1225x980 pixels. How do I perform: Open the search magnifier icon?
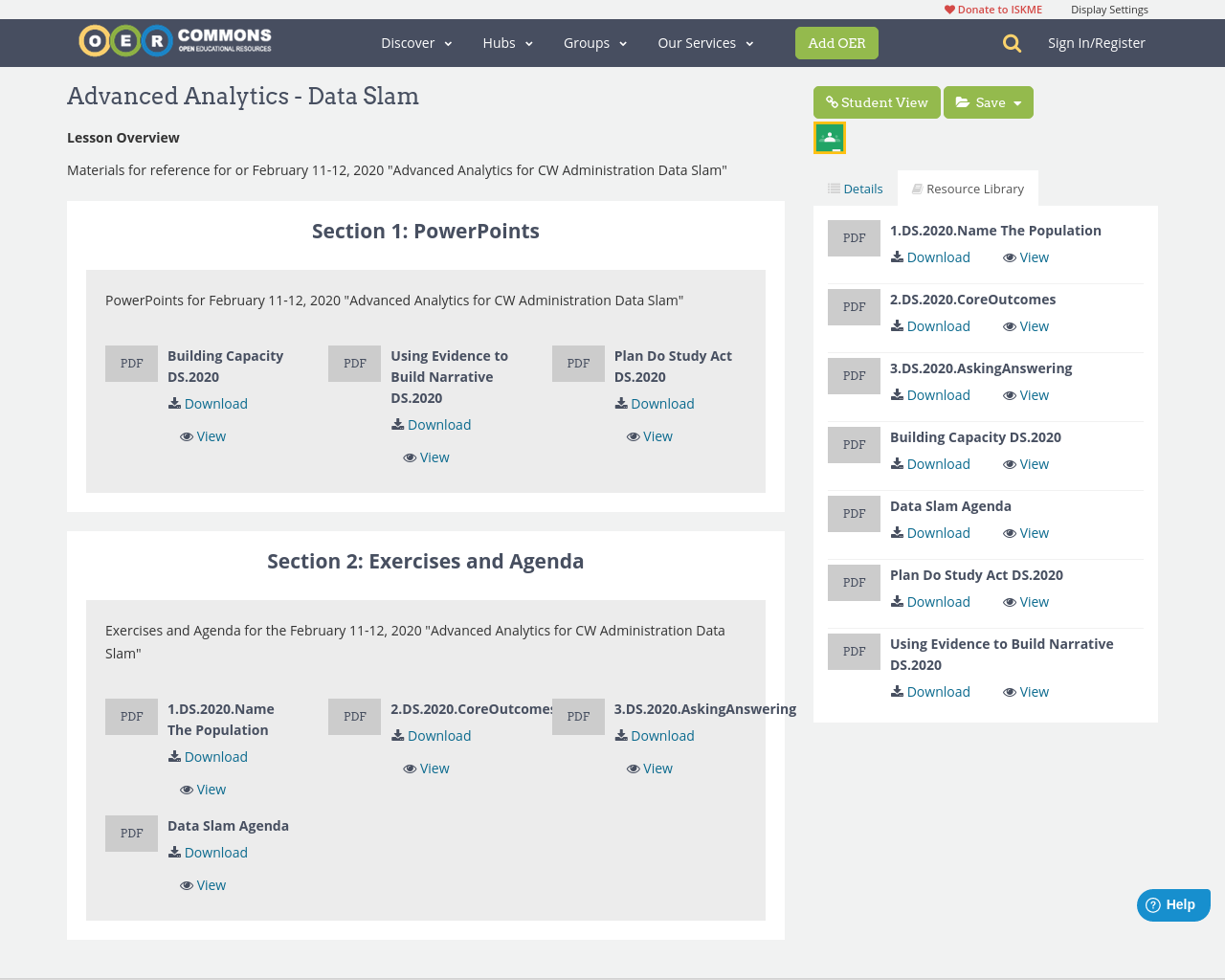pos(1011,43)
